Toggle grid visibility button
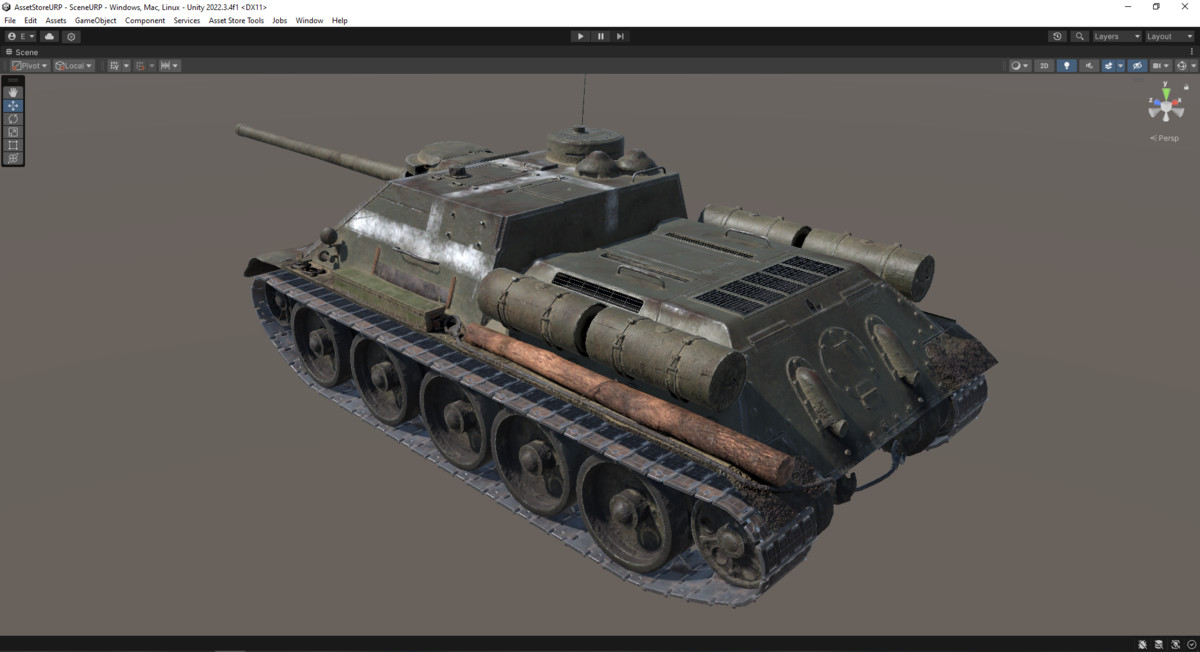The image size is (1200, 652). [x=114, y=66]
